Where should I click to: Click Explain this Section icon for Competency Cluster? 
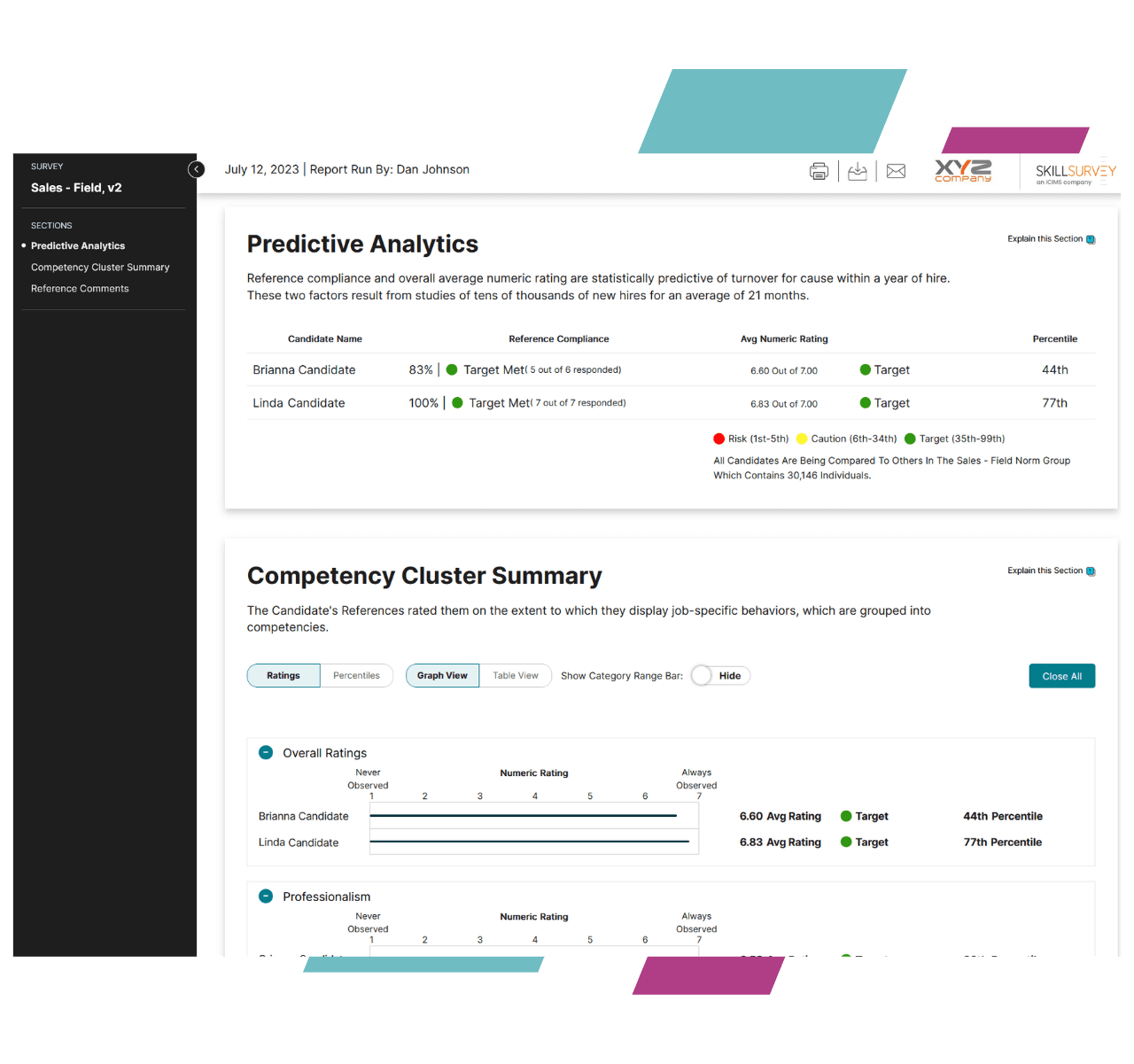click(x=1091, y=571)
